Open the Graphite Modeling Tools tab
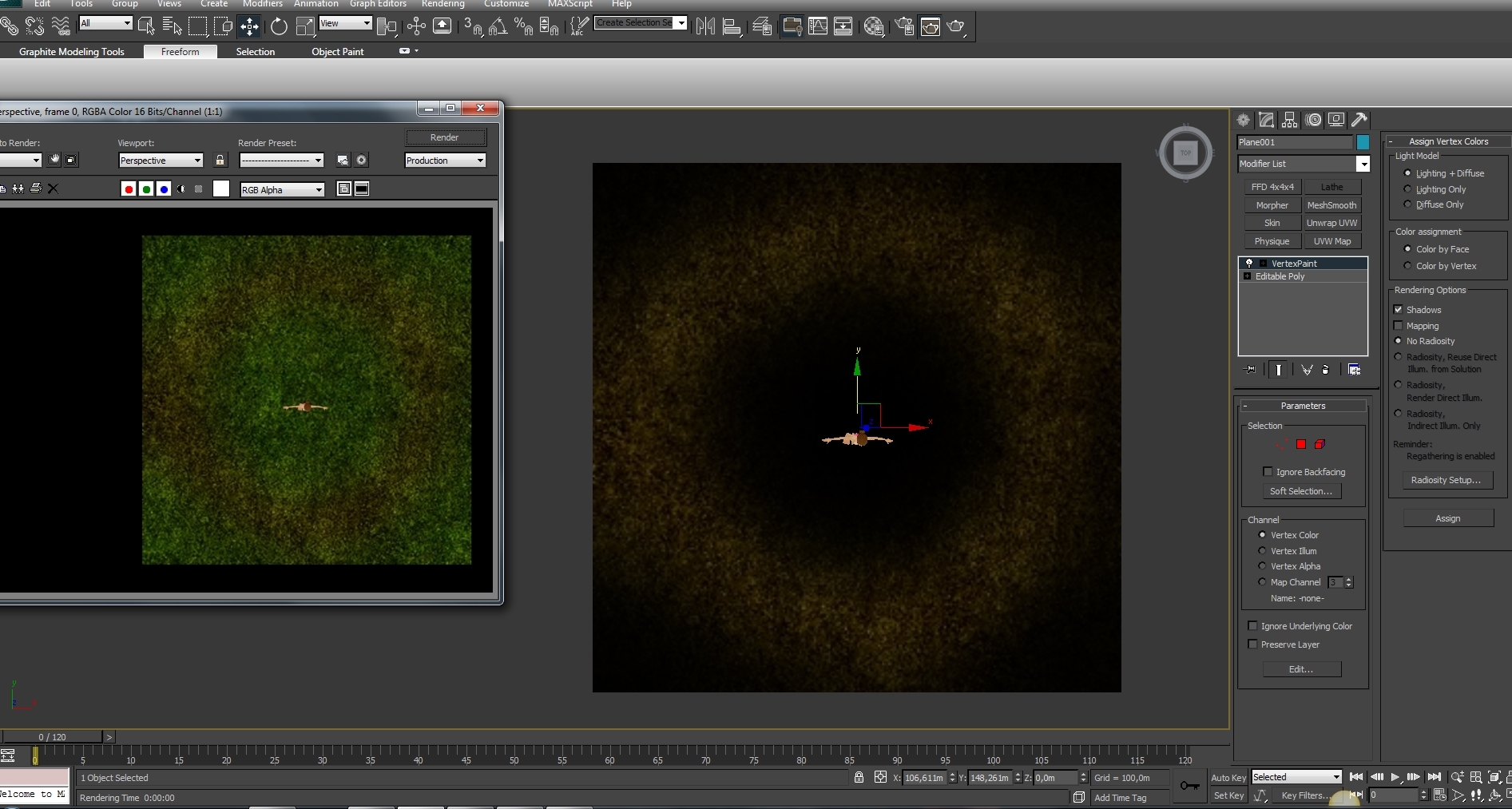Image resolution: width=1512 pixels, height=809 pixels. click(x=72, y=51)
